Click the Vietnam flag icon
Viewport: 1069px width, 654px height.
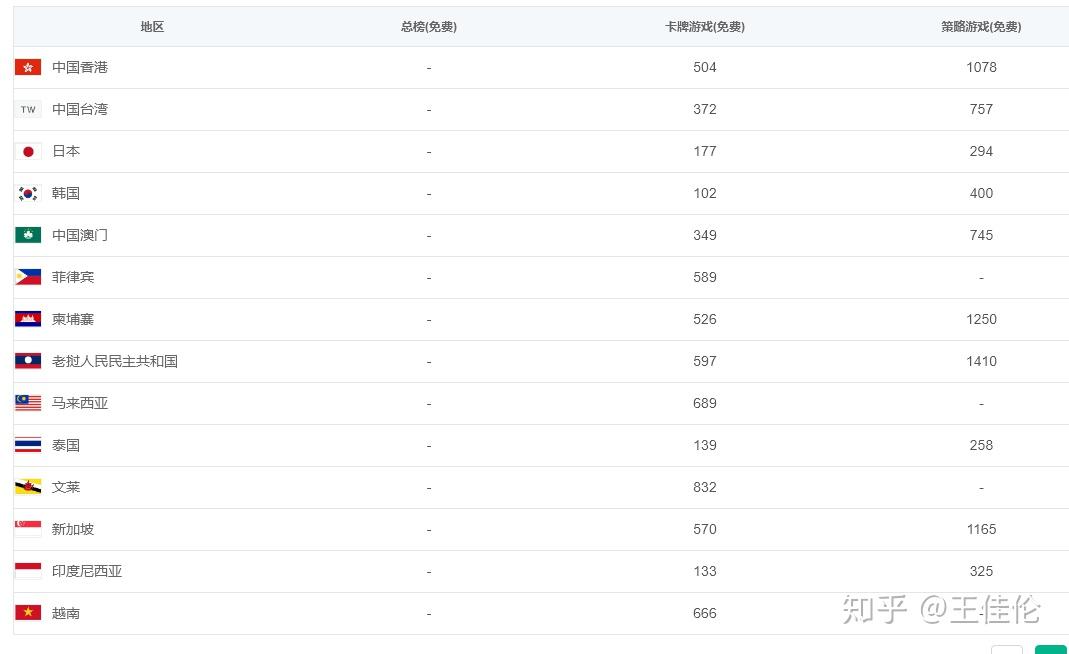pos(28,613)
